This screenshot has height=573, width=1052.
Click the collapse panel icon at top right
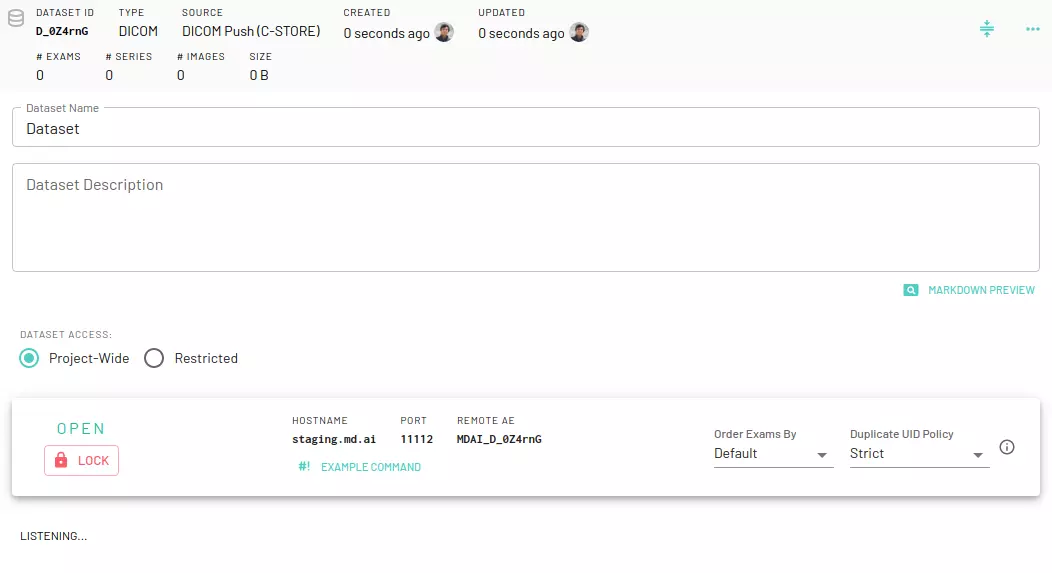[987, 29]
